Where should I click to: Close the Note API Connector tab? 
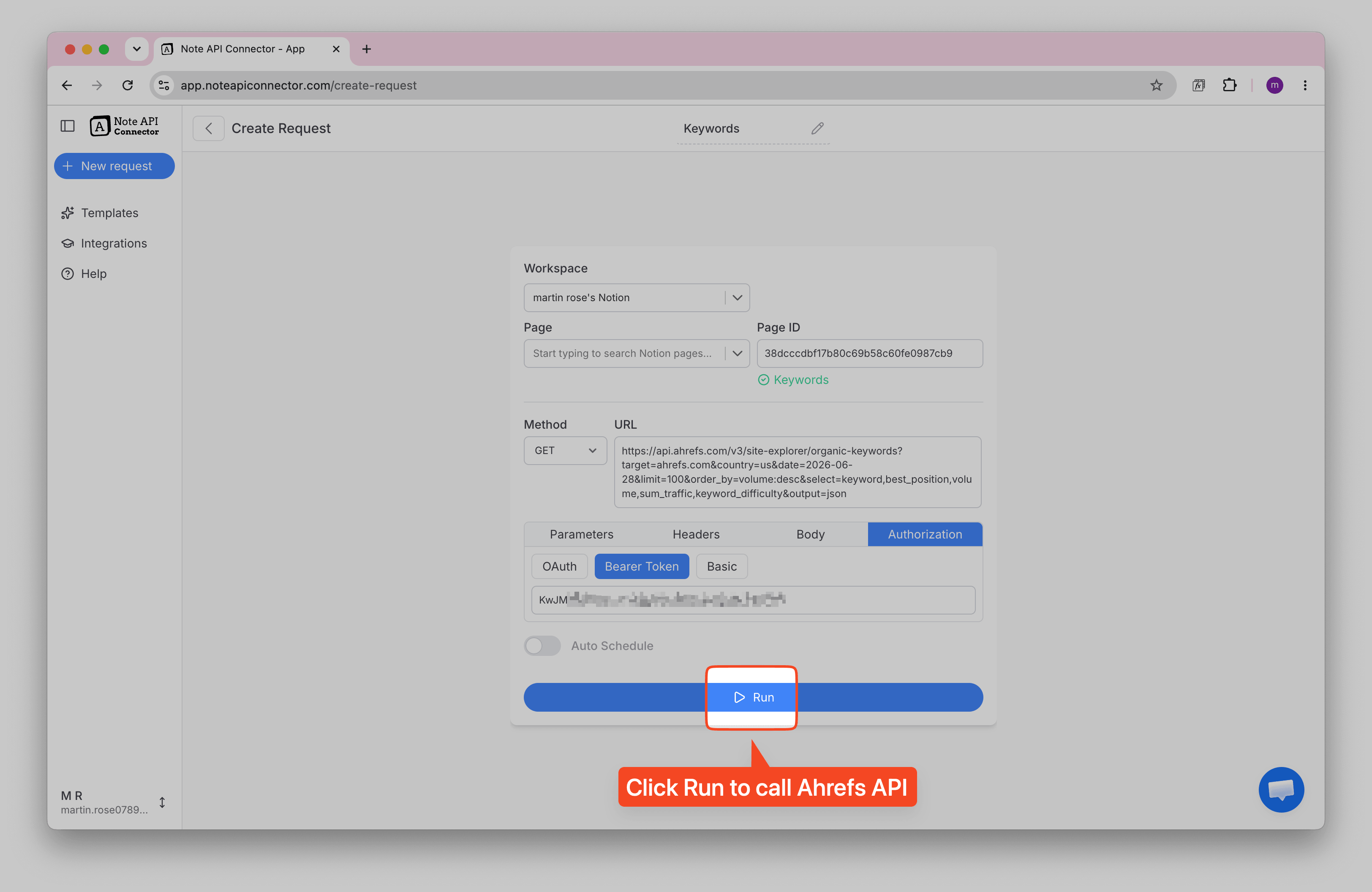(336, 49)
